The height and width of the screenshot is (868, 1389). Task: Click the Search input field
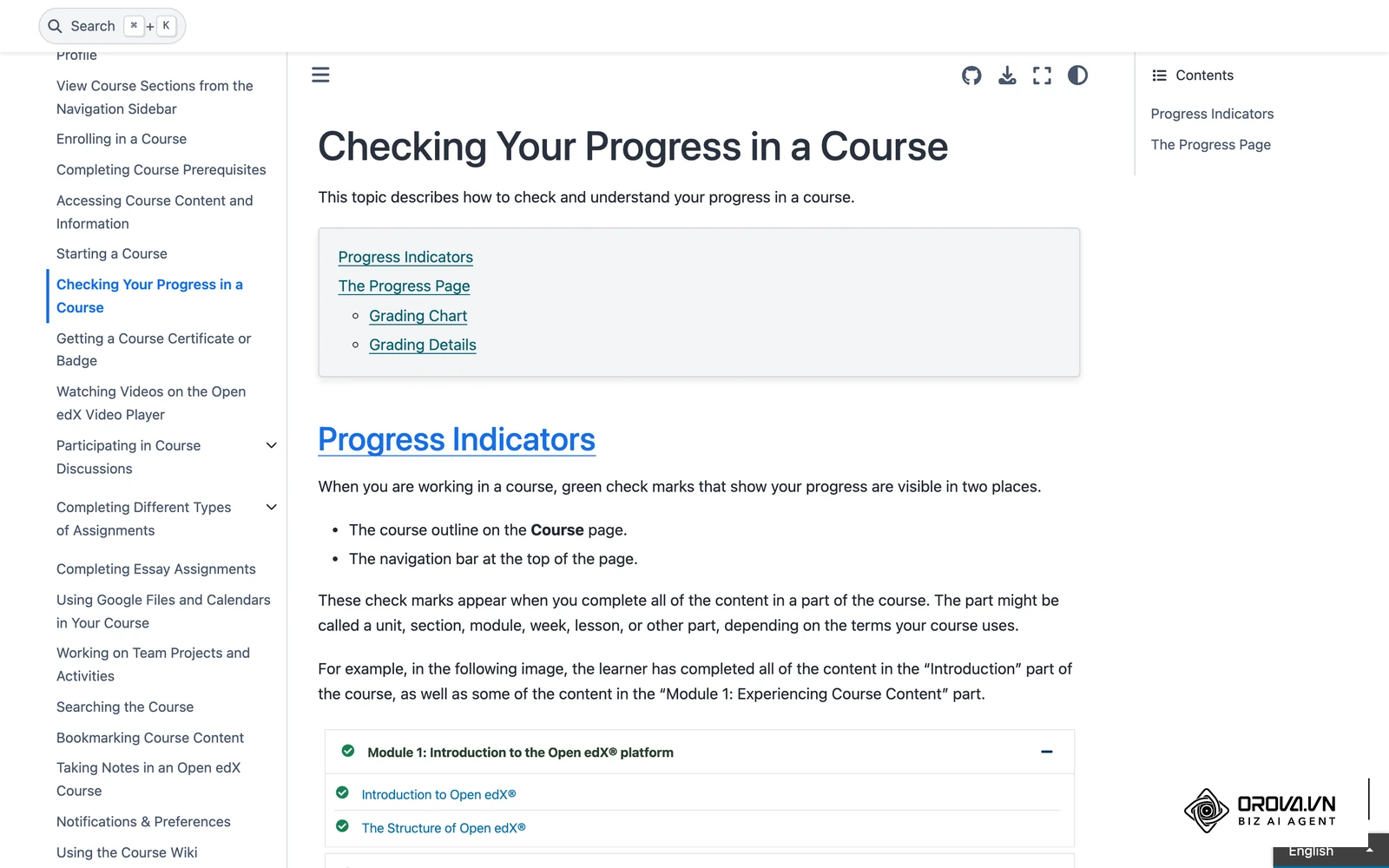112,26
